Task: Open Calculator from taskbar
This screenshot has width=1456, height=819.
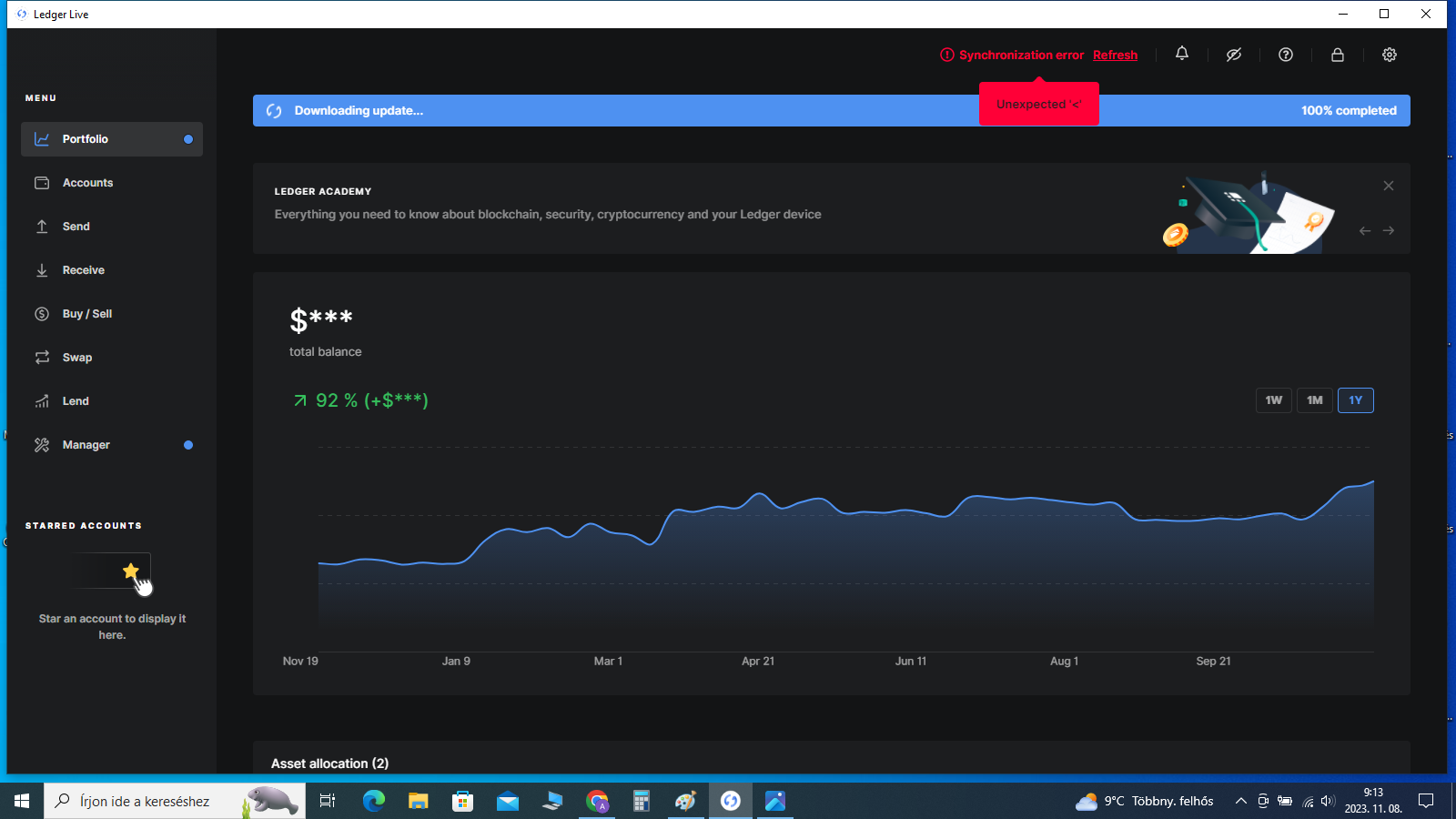Action: pos(642,801)
